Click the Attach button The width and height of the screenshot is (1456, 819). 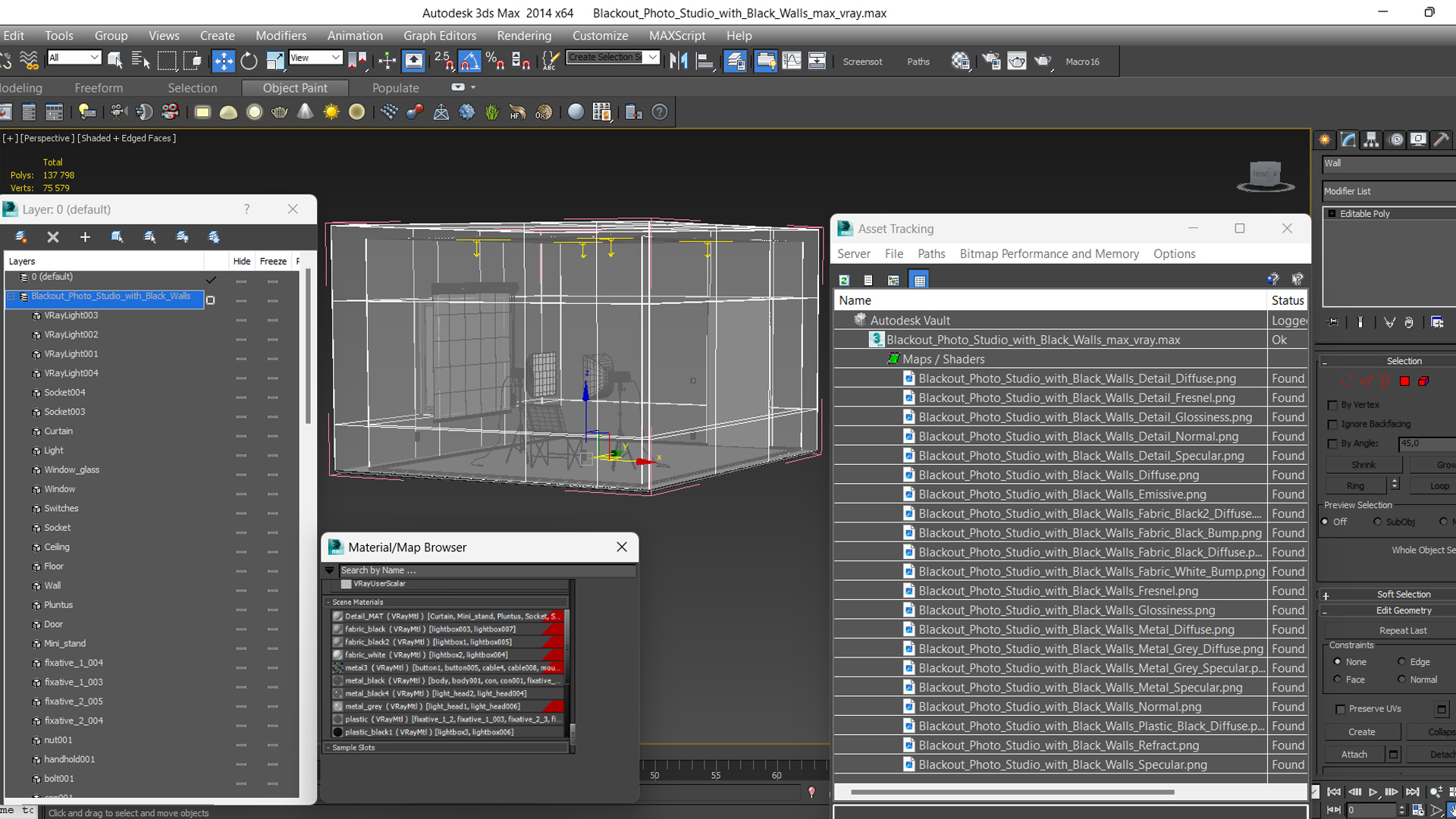[x=1354, y=755]
